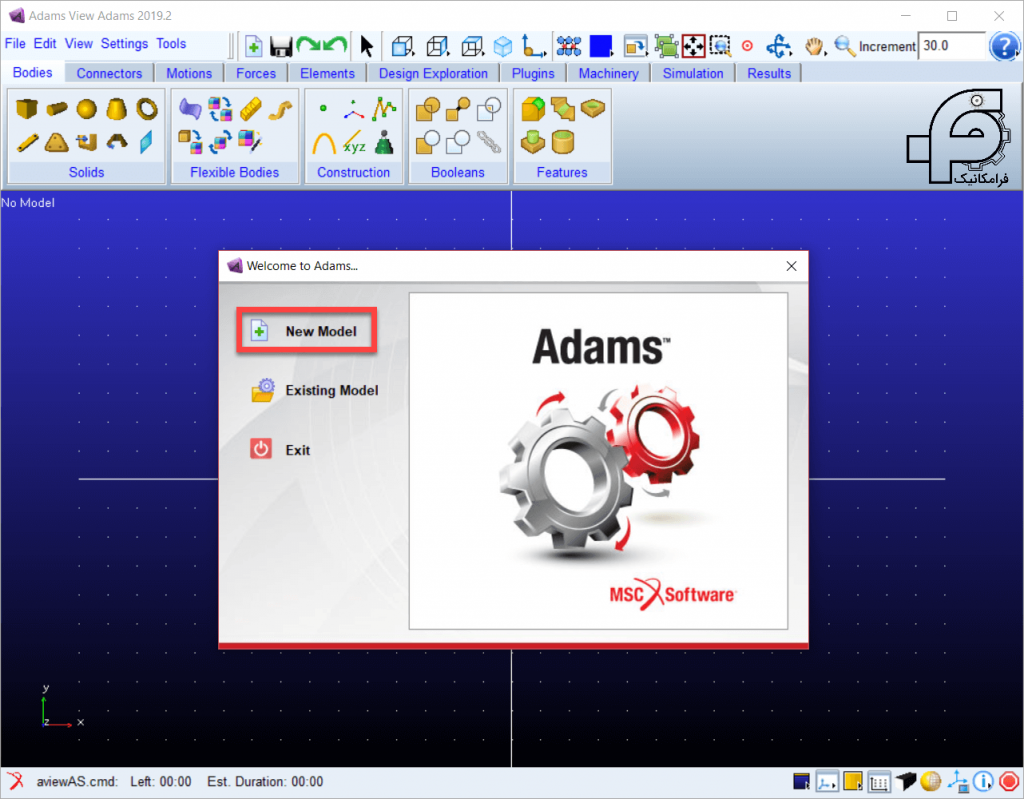Click Existing Model in welcome dialog
This screenshot has height=799, width=1024.
click(315, 391)
